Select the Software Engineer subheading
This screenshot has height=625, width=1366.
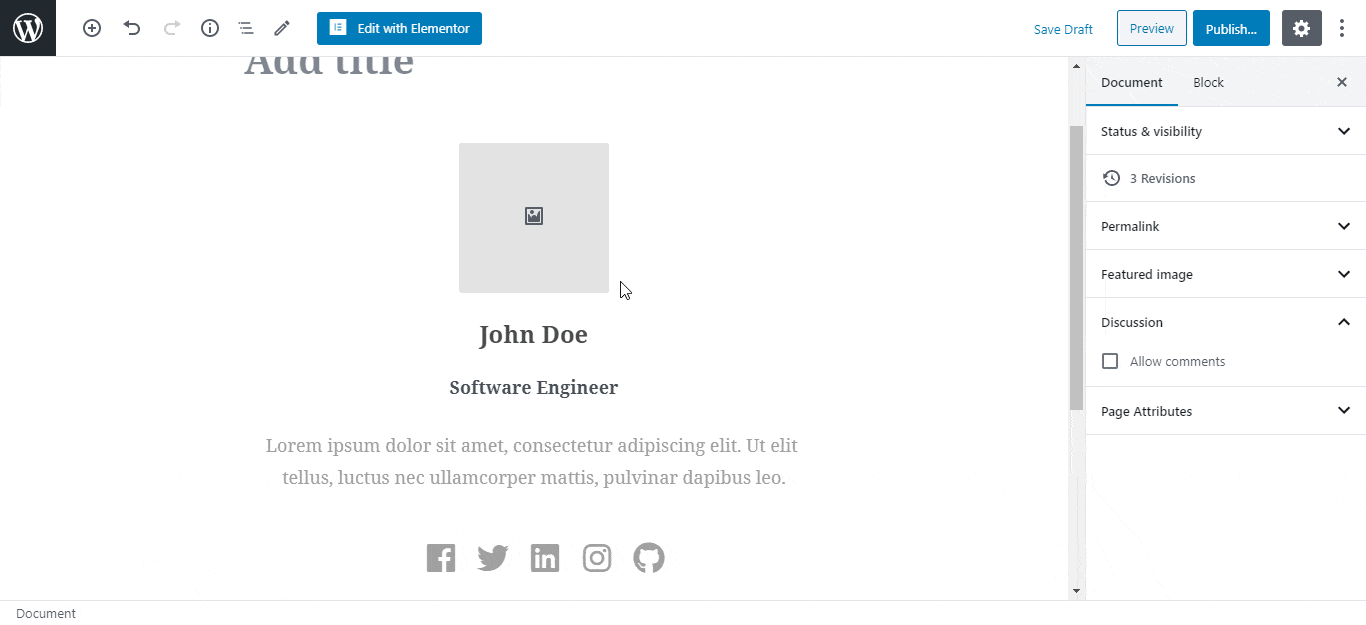(x=534, y=387)
